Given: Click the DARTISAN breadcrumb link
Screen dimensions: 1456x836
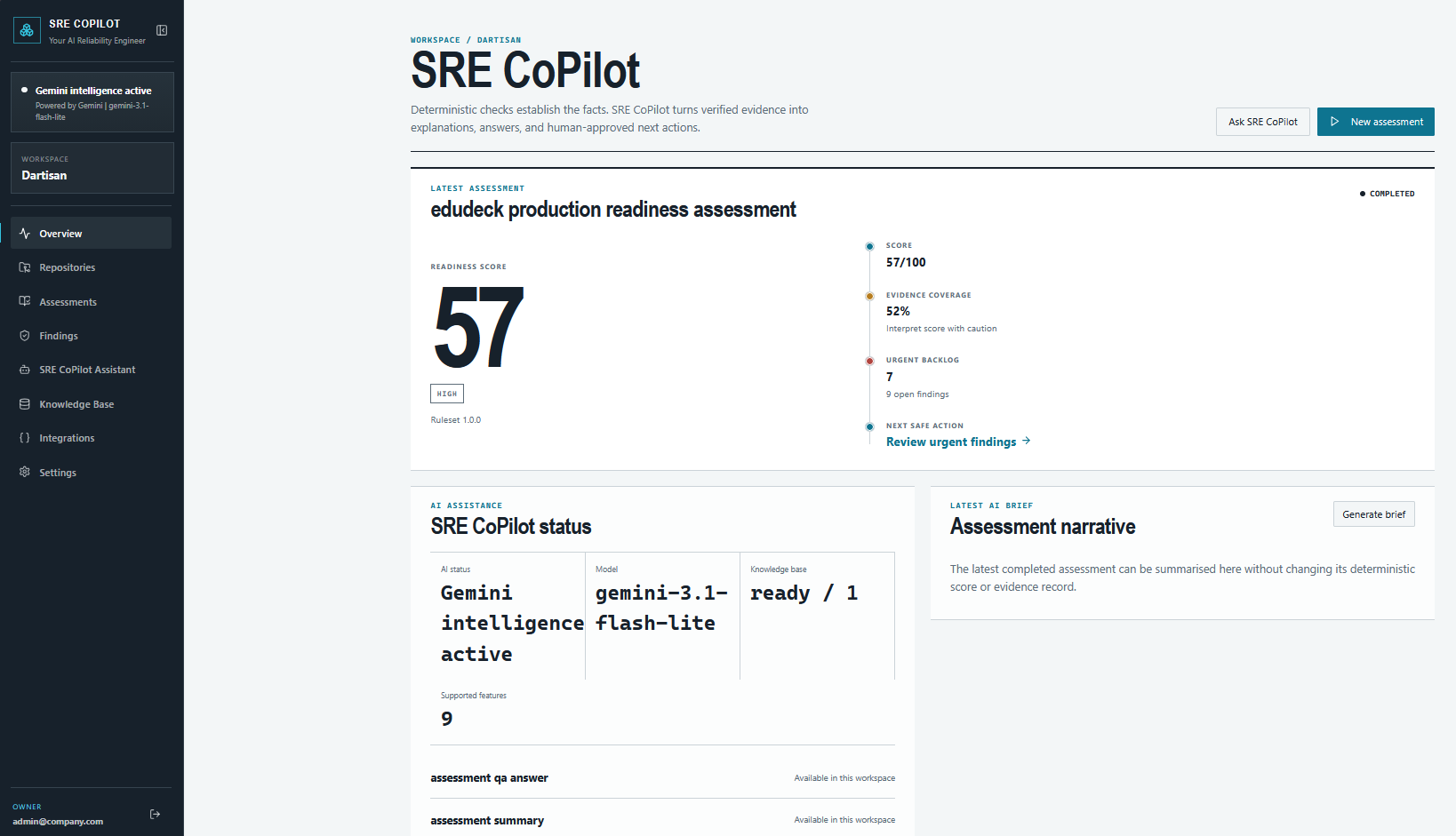Looking at the screenshot, I should point(499,40).
